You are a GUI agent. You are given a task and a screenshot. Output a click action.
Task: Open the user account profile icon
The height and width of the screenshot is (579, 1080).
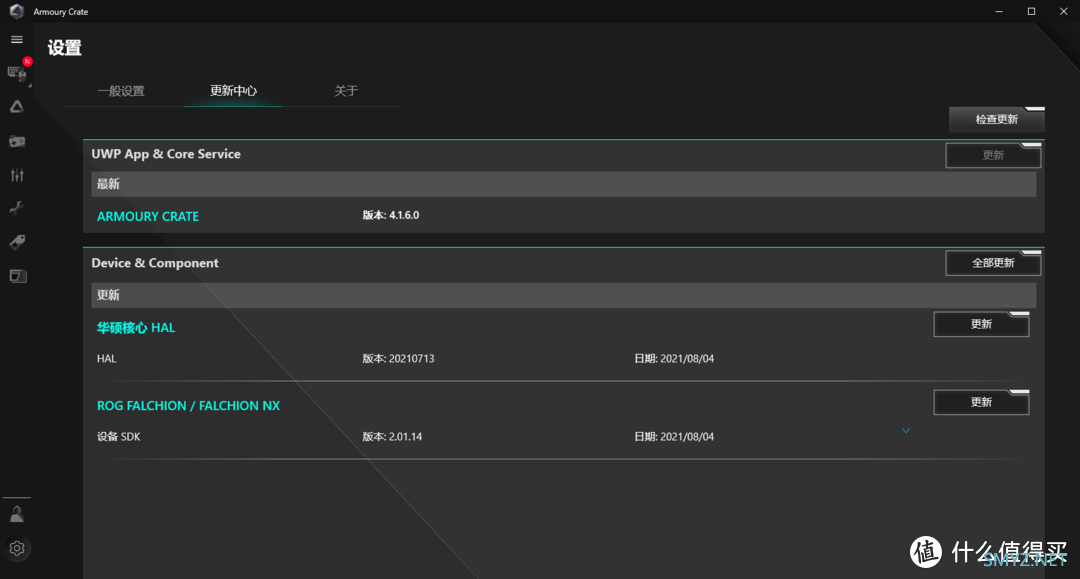click(x=17, y=514)
